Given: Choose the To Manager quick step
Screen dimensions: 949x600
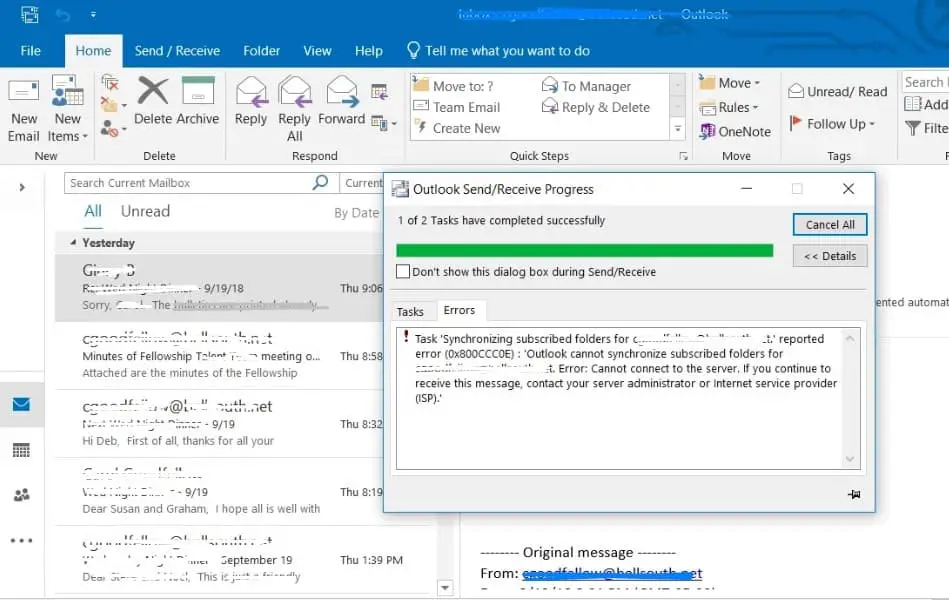Looking at the screenshot, I should click(x=586, y=86).
